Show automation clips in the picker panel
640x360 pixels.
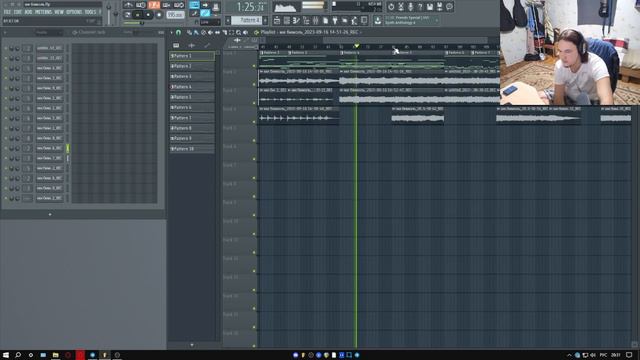(x=207, y=45)
